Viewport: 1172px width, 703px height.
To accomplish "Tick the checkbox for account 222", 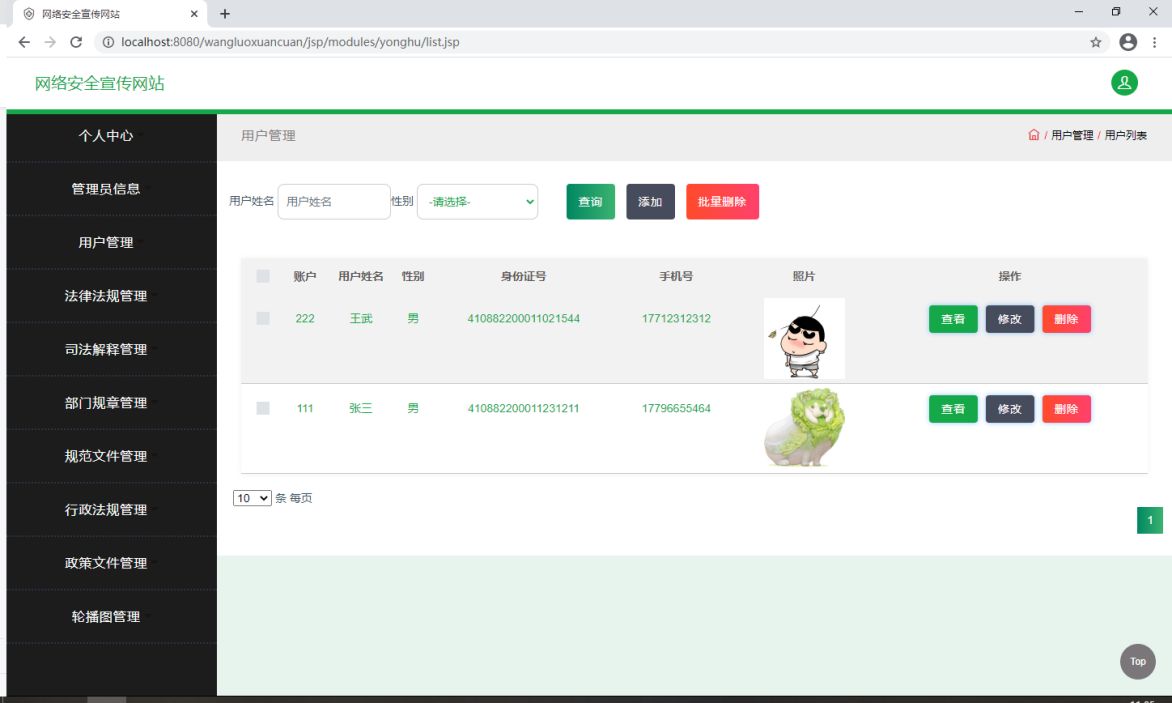I will [262, 318].
